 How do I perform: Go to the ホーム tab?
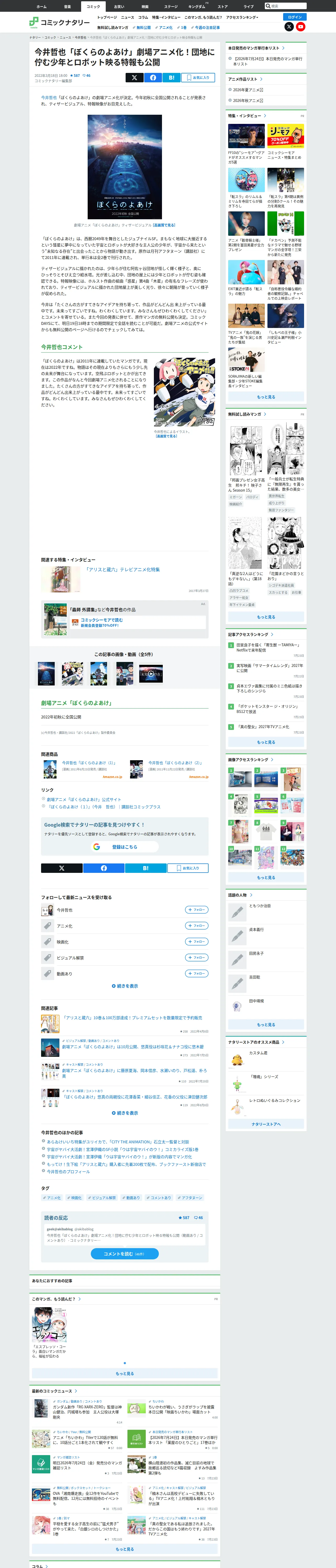point(41,7)
